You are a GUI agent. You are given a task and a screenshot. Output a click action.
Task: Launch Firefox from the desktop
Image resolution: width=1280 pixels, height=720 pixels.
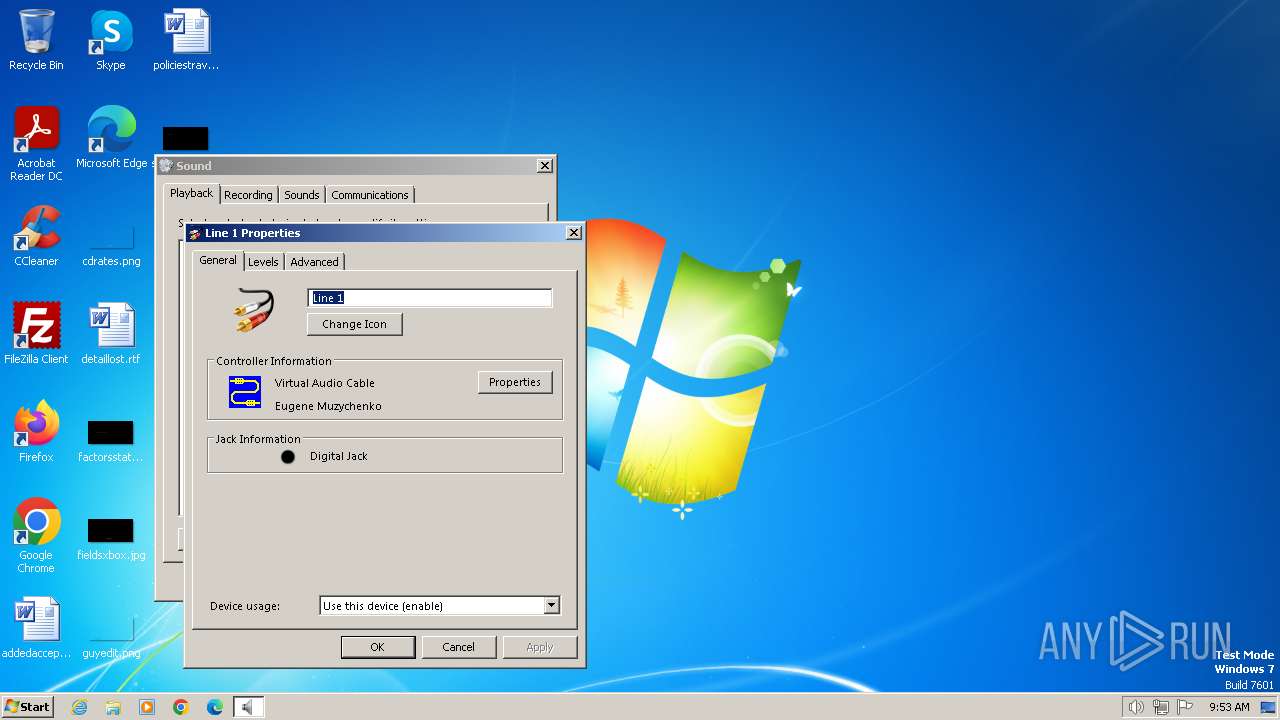click(x=36, y=432)
